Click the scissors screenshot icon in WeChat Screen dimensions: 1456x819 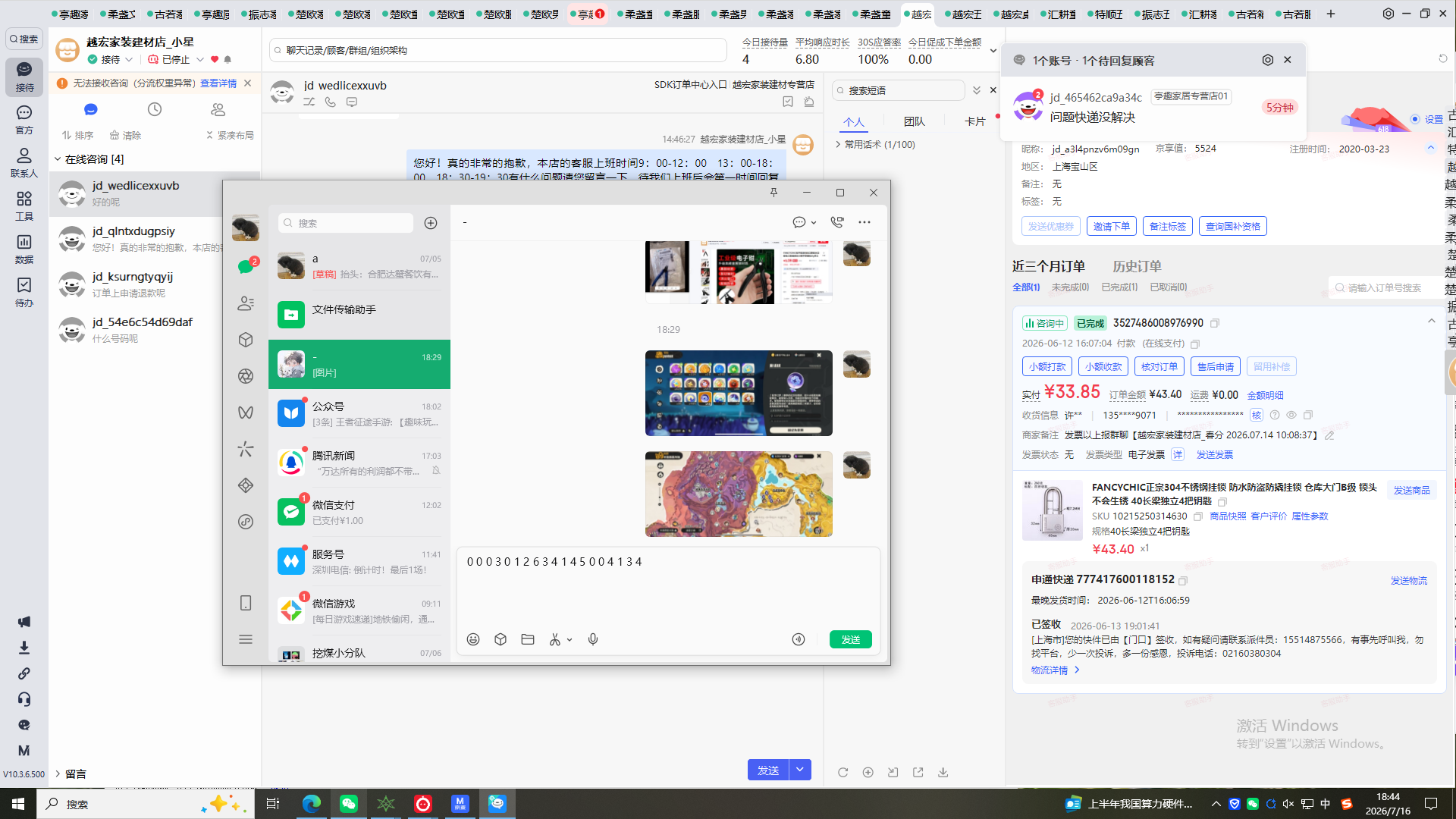tap(555, 639)
